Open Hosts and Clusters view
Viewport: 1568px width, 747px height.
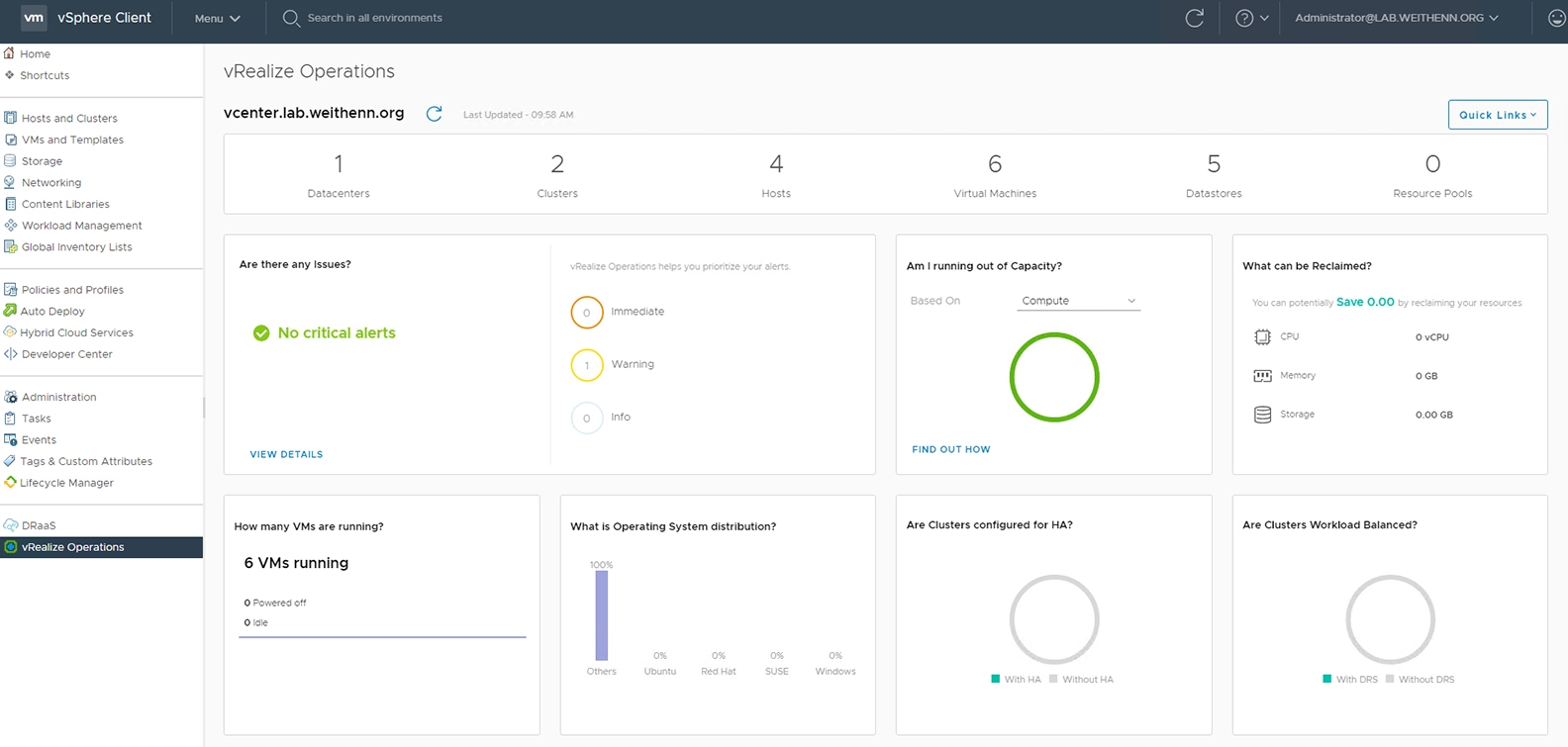(x=69, y=118)
